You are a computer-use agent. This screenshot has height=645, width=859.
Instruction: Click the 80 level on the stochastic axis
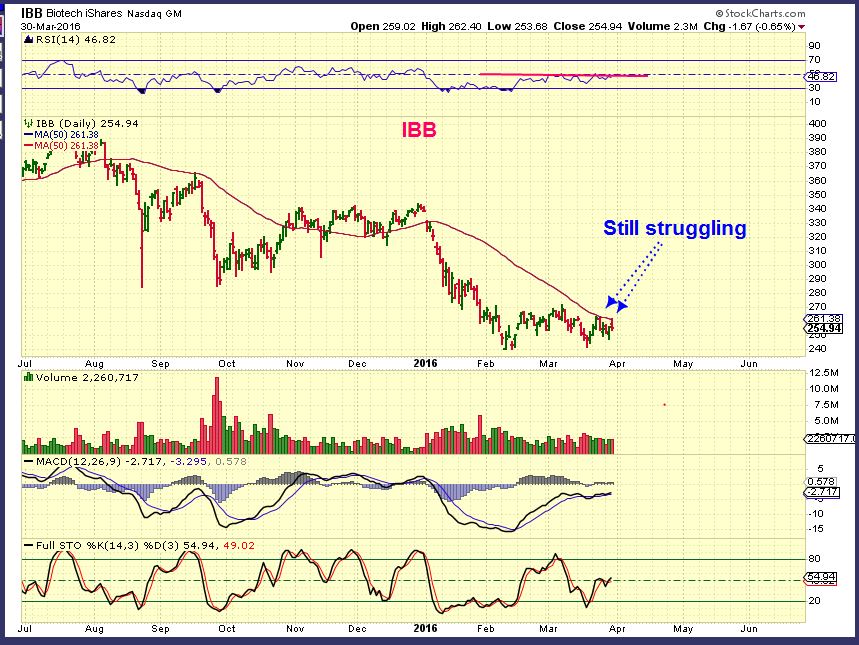[815, 558]
